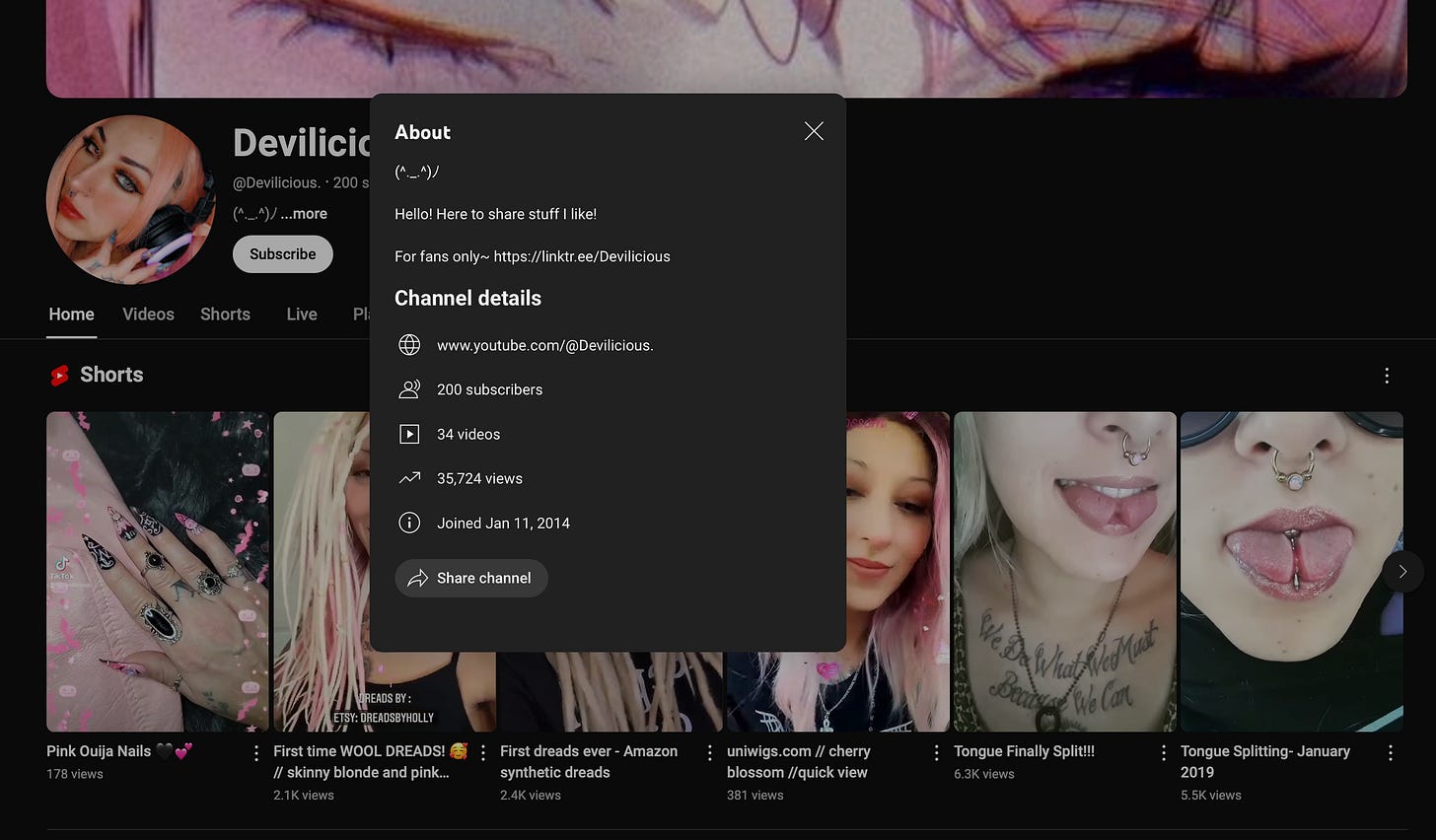Click the 'Hello! Here to share stuff I like!' text
The width and height of the screenshot is (1436, 840).
pos(496,214)
